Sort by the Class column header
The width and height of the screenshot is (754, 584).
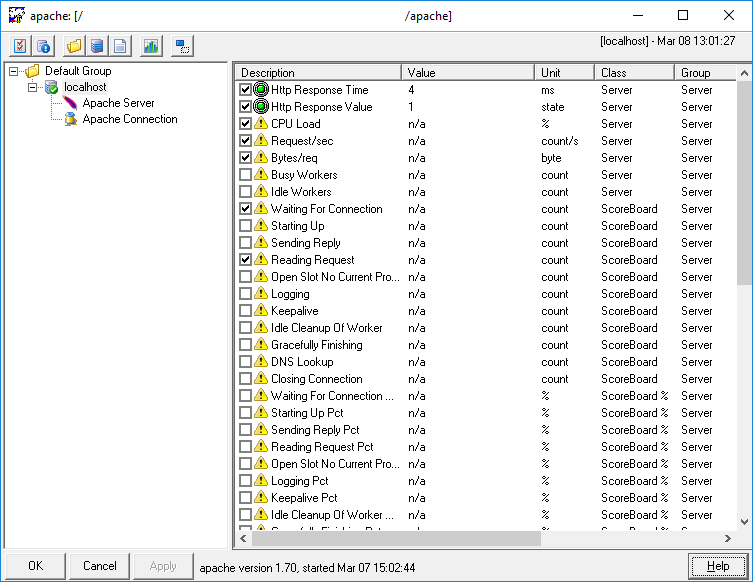tap(634, 73)
